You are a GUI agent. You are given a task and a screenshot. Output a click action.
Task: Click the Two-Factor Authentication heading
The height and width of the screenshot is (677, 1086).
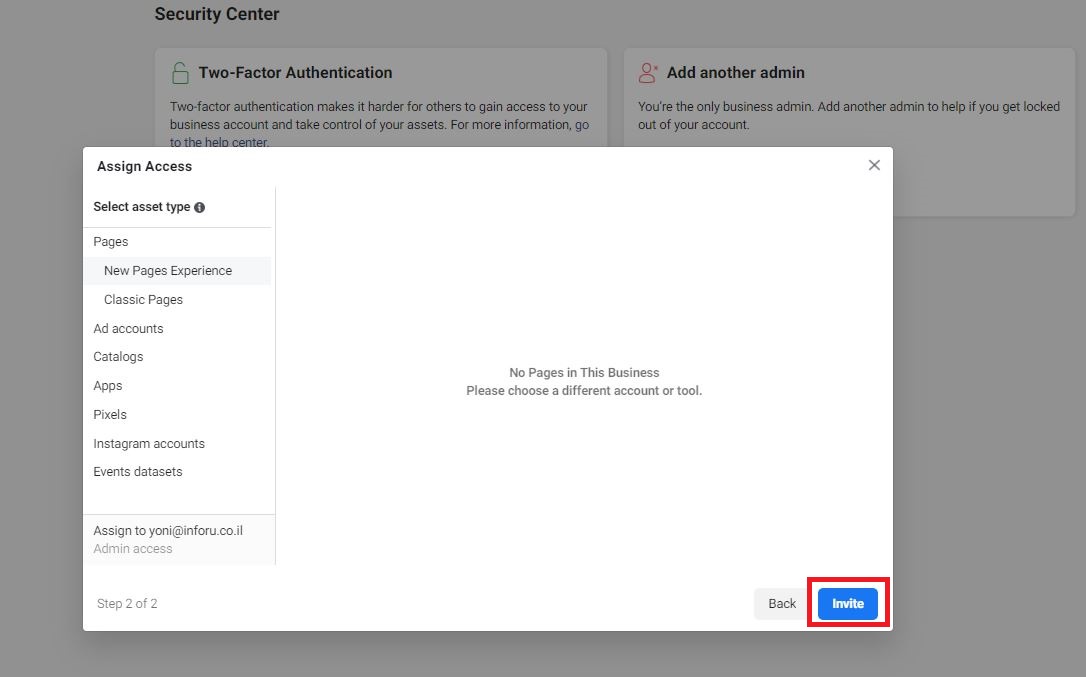point(296,73)
